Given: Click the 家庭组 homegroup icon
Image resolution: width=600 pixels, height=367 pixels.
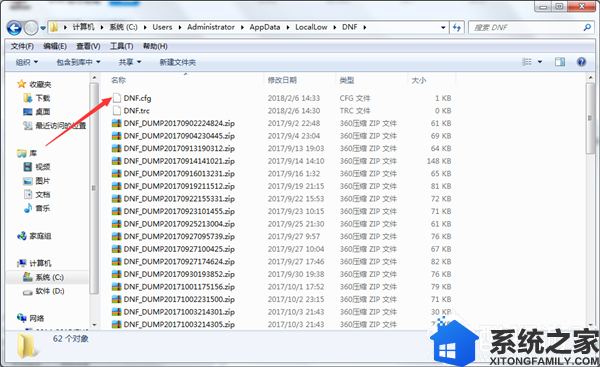Looking at the screenshot, I should click(21, 236).
